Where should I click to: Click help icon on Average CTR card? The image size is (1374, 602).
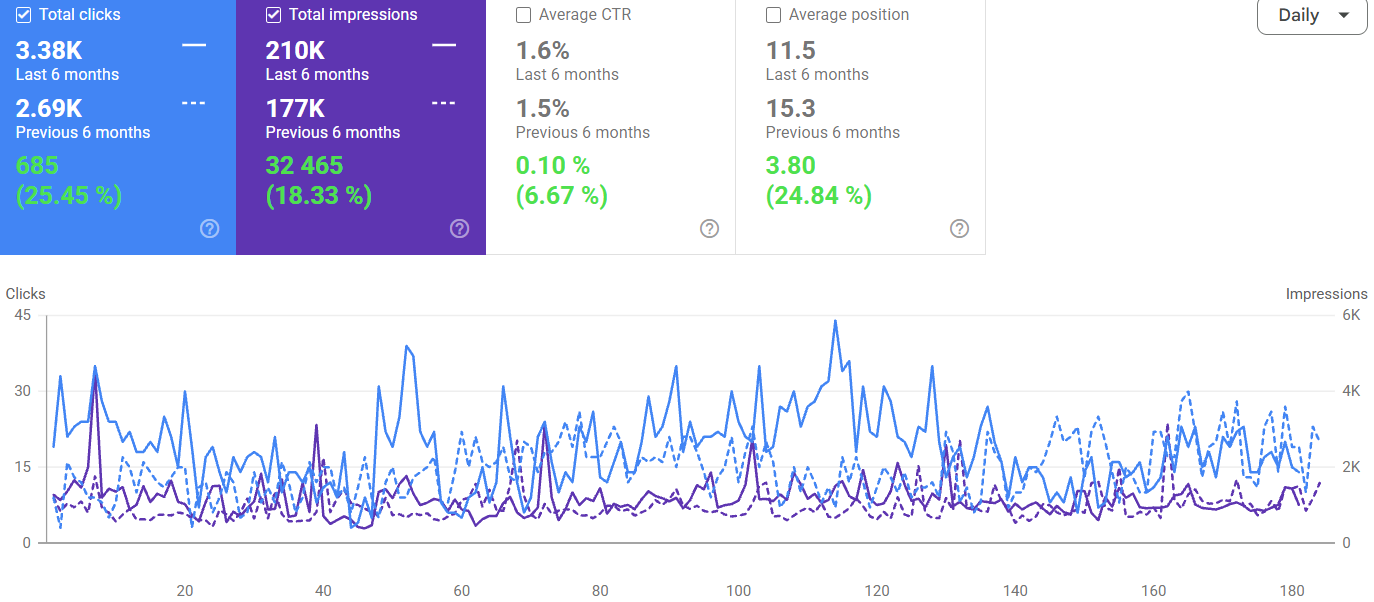click(709, 228)
